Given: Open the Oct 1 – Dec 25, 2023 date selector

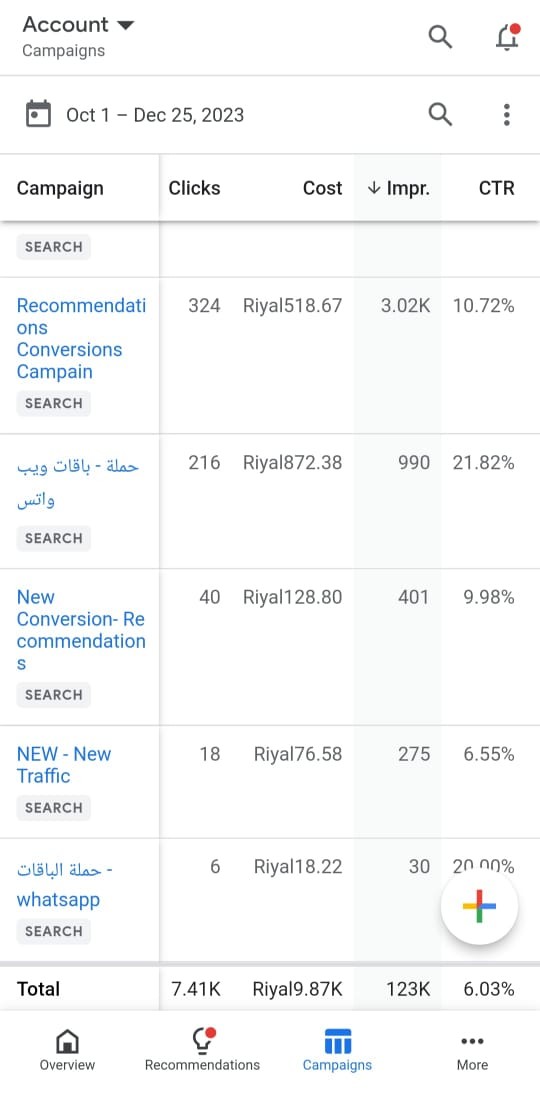Looking at the screenshot, I should (x=155, y=115).
